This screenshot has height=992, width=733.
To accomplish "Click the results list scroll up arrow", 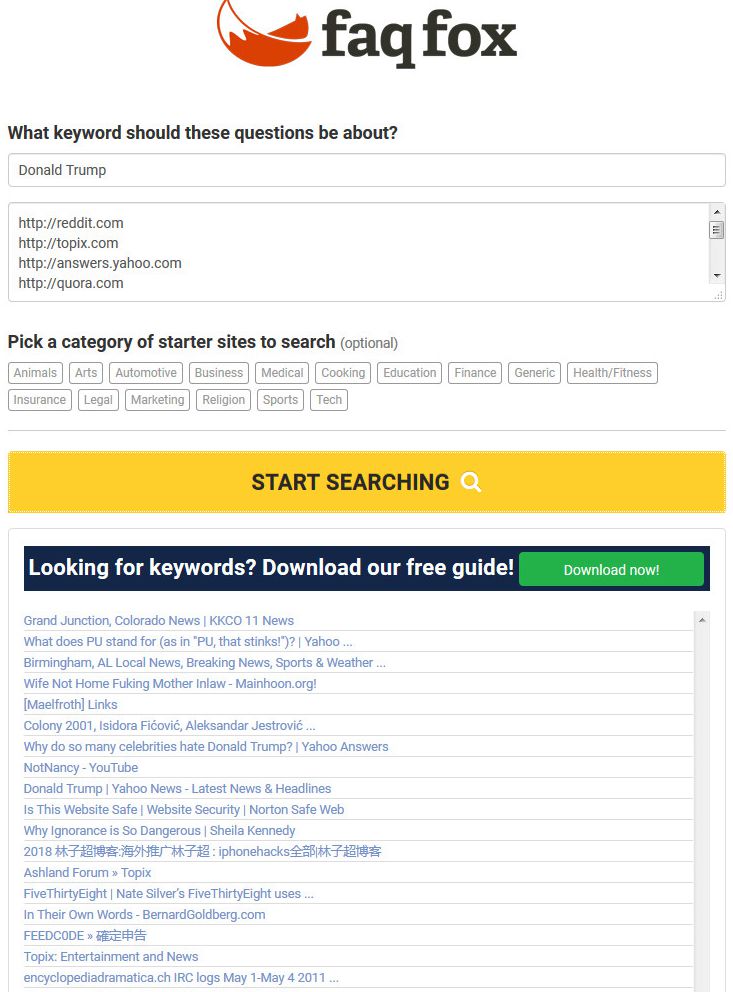I will (x=702, y=620).
